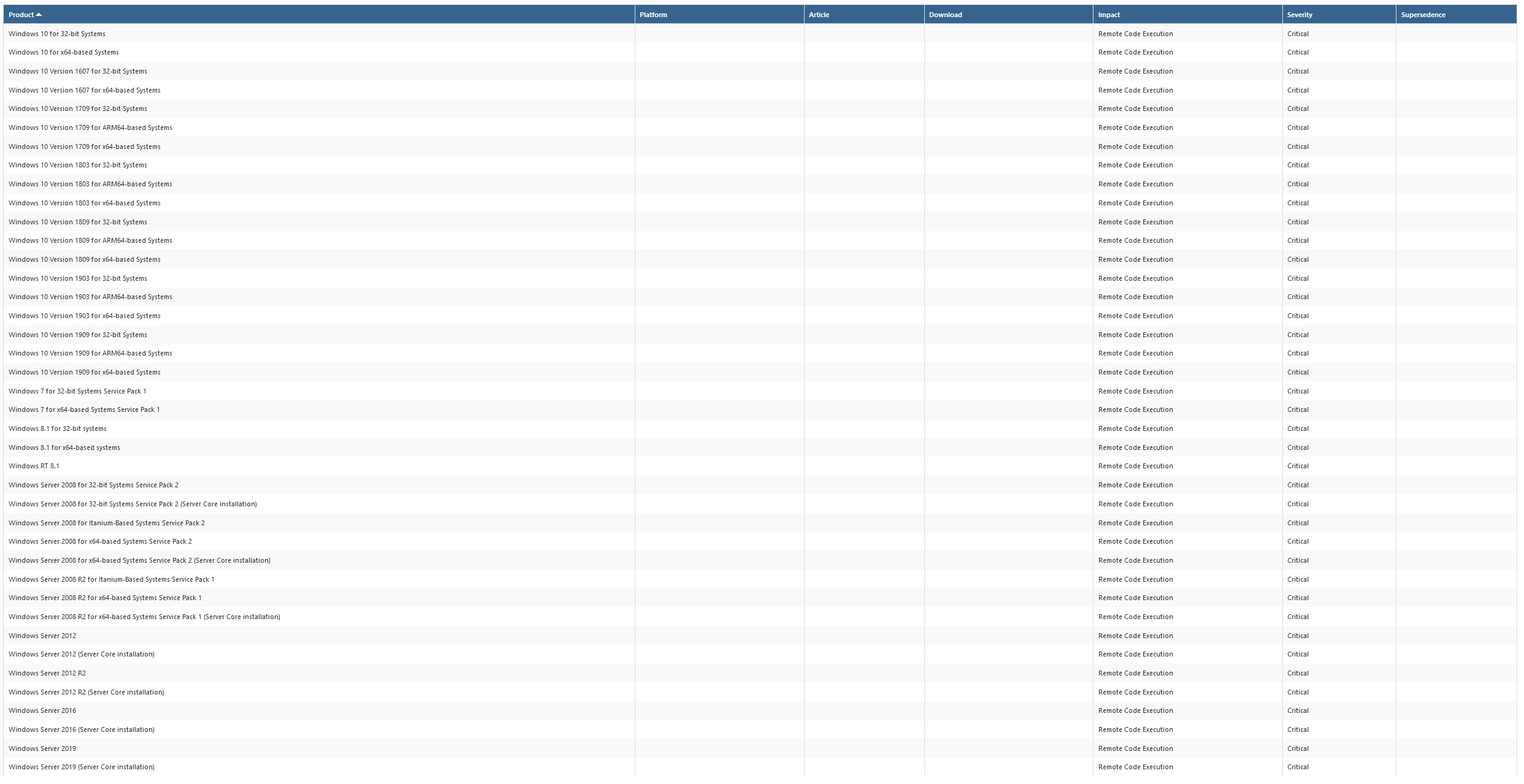This screenshot has width=1524, height=784.
Task: Select Windows 10 for 32-bit Systems row
Action: tap(57, 34)
